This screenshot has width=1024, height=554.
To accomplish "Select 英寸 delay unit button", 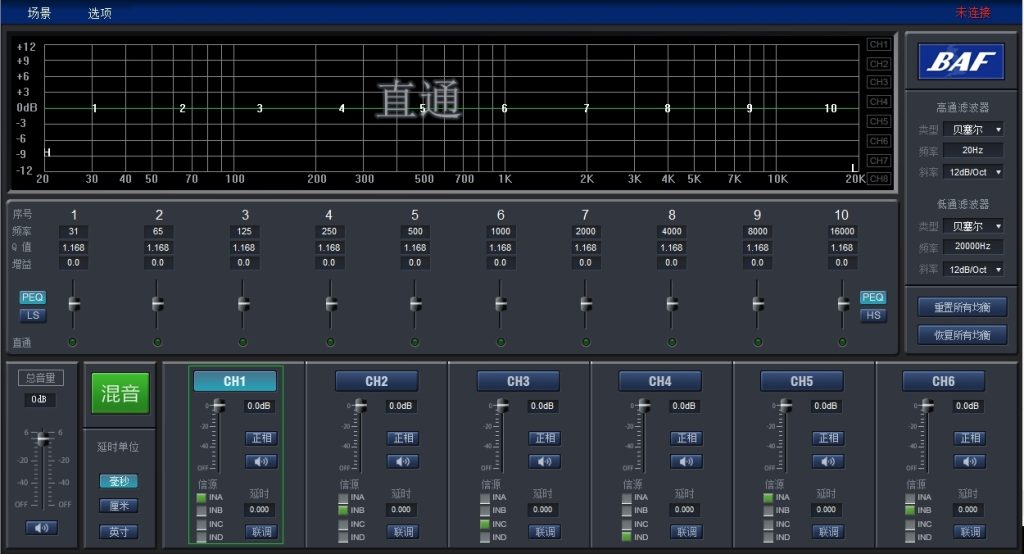I will (x=119, y=532).
